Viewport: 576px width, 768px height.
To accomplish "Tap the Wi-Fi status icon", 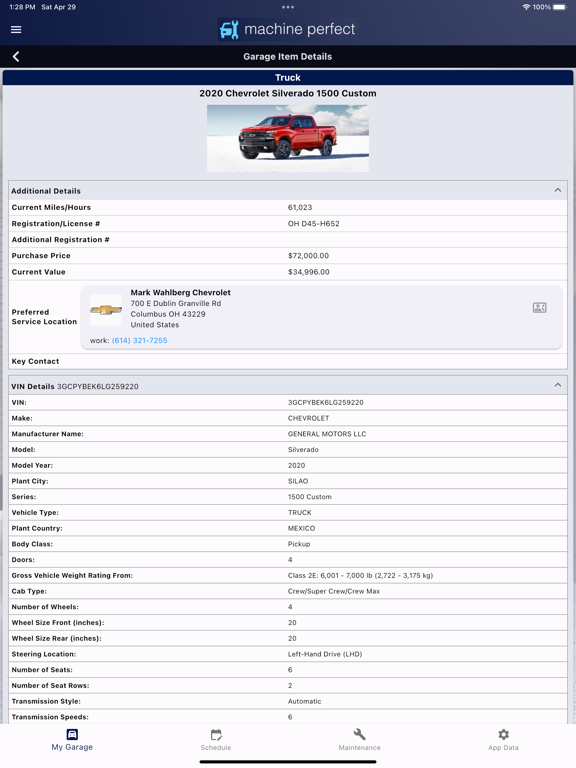I will point(526,7).
